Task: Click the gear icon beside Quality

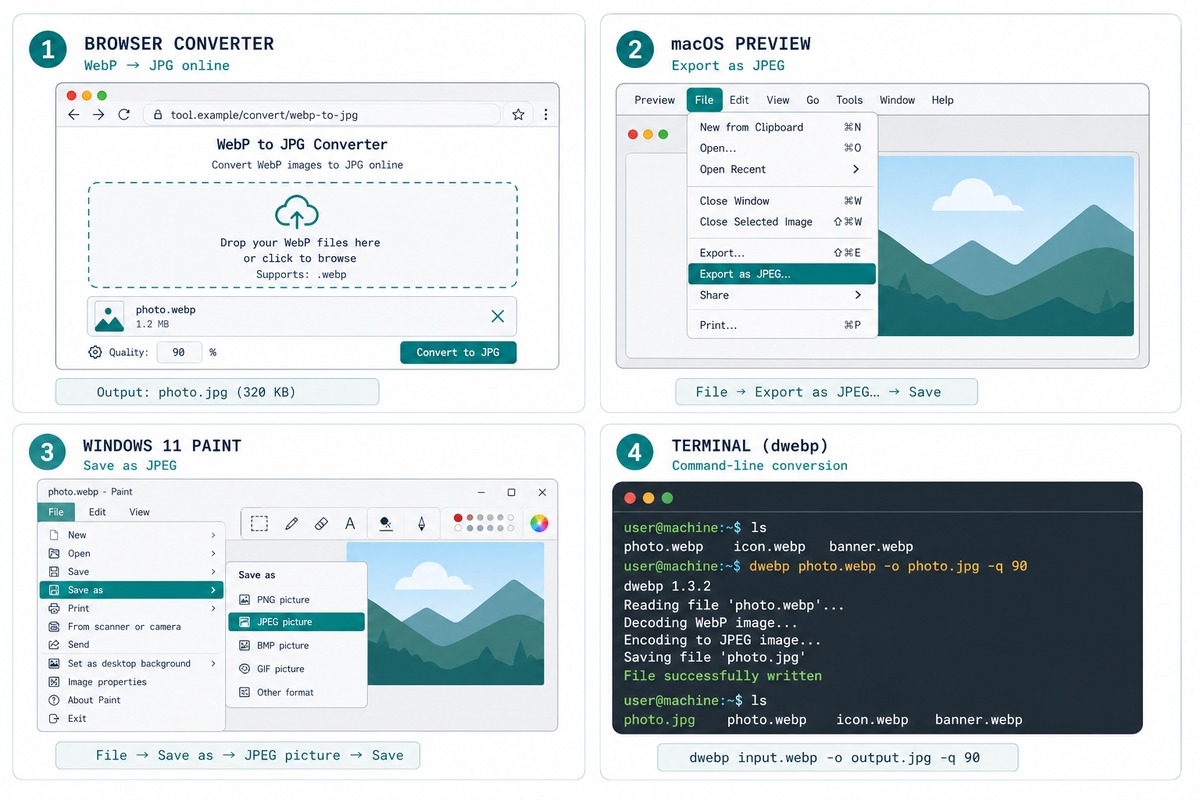Action: 95,352
